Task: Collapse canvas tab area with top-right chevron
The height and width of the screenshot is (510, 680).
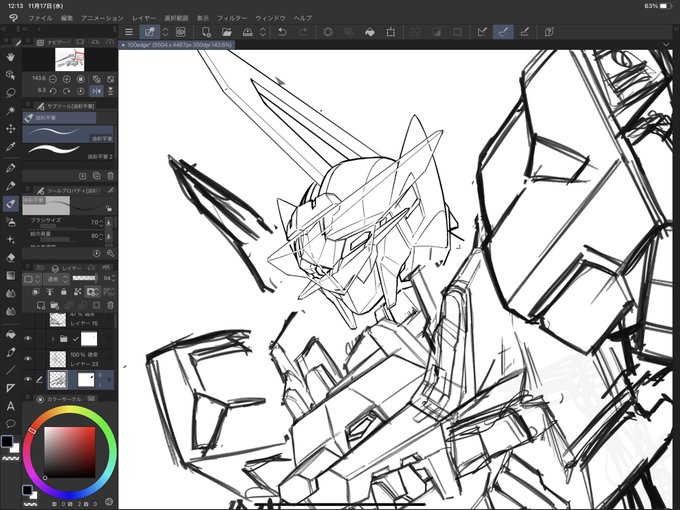Action: [x=666, y=45]
